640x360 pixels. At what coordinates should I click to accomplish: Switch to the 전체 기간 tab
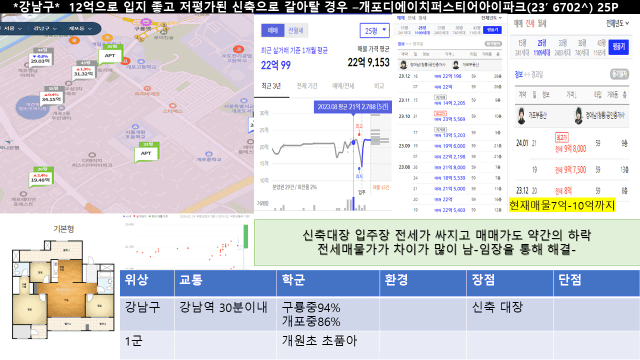point(307,86)
